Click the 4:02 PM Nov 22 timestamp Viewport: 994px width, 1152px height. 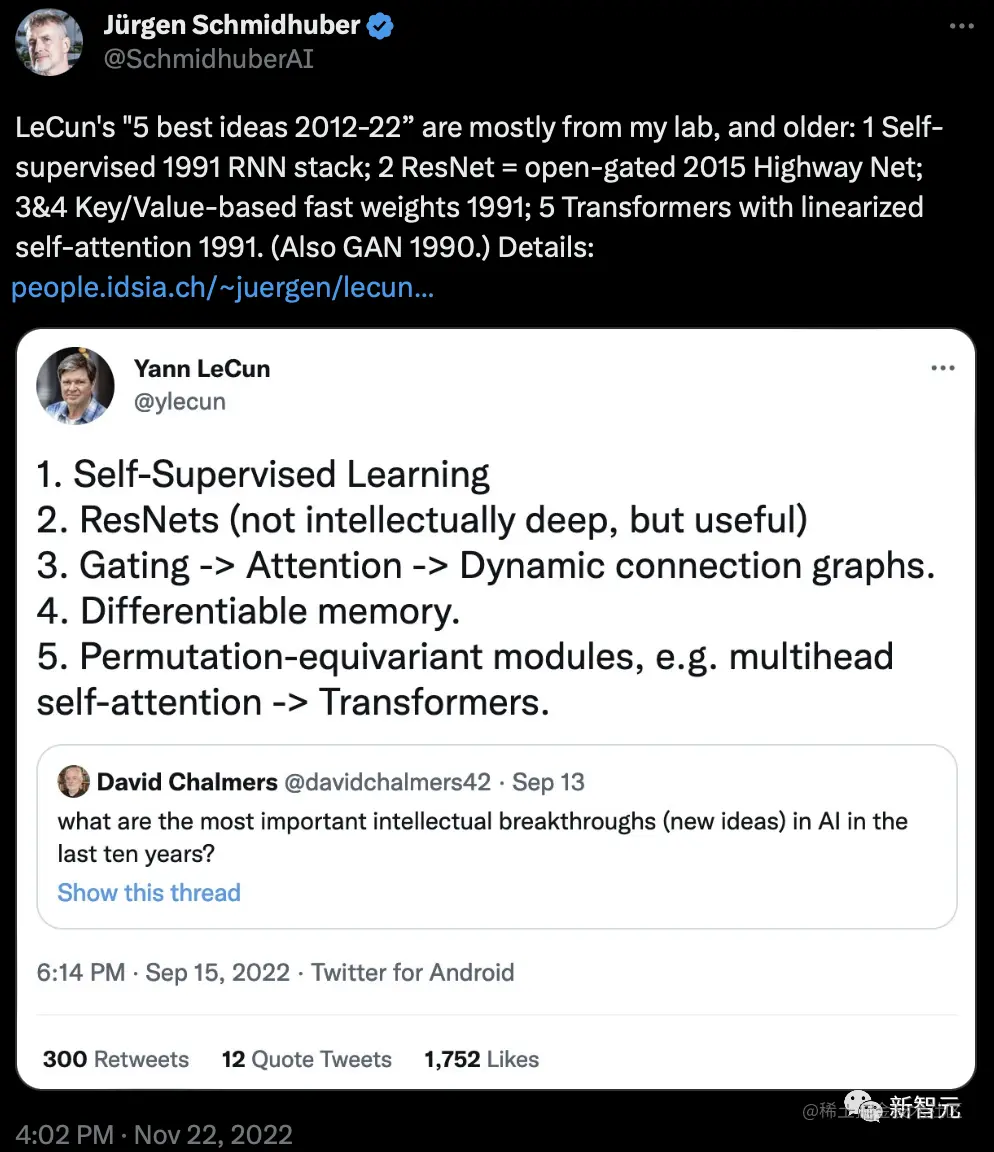[154, 1135]
